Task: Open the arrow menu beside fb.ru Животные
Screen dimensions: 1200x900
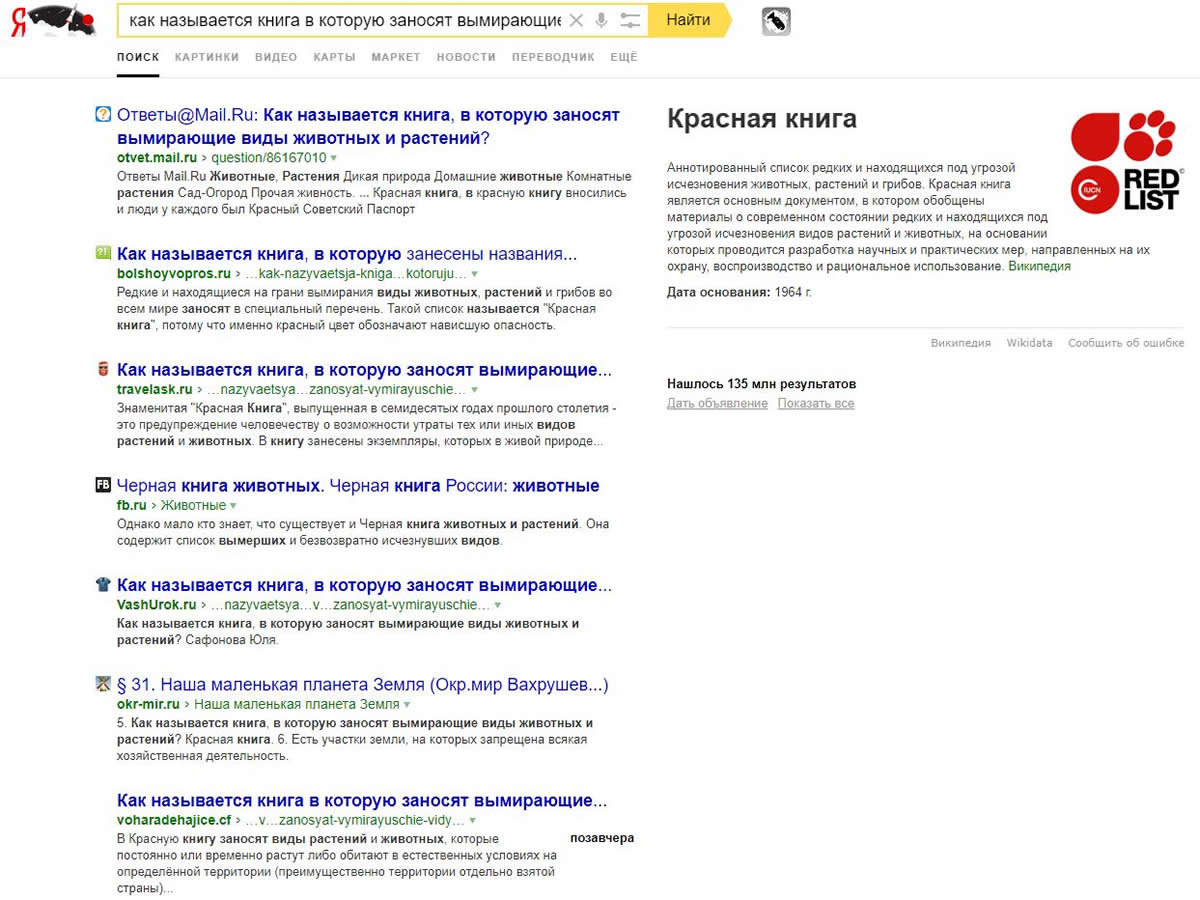Action: 233,506
